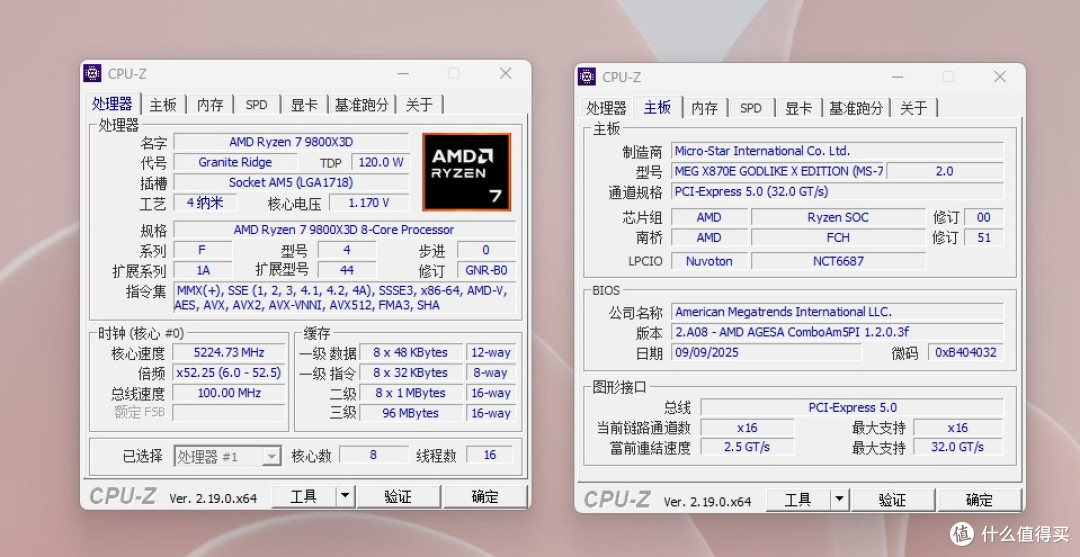Screen dimensions: 1080x557
Task: Switch to SPD tab in right CPU-Z window
Action: coord(751,108)
